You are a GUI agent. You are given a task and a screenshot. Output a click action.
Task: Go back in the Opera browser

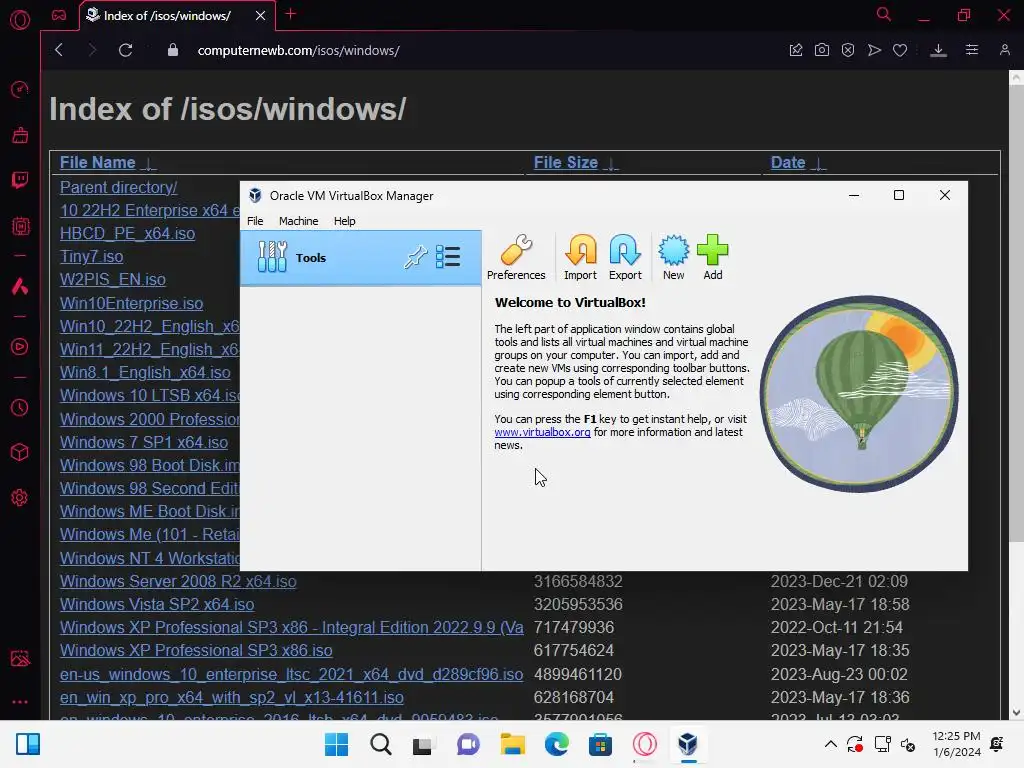coord(59,50)
